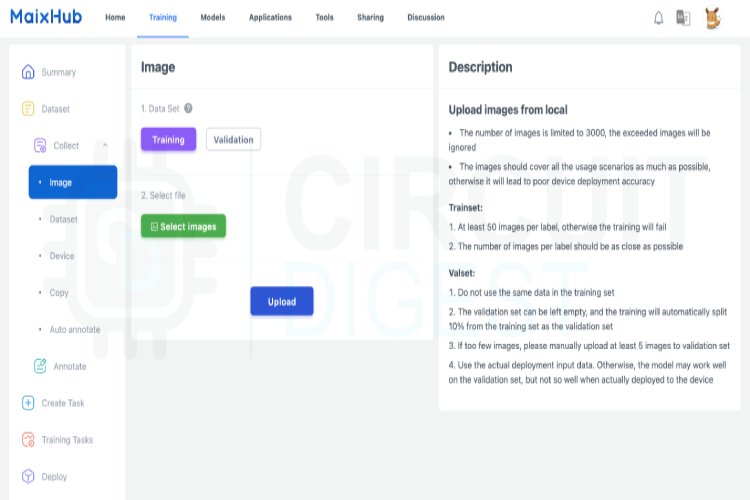Click the notification bell icon
The image size is (750, 500).
click(658, 18)
